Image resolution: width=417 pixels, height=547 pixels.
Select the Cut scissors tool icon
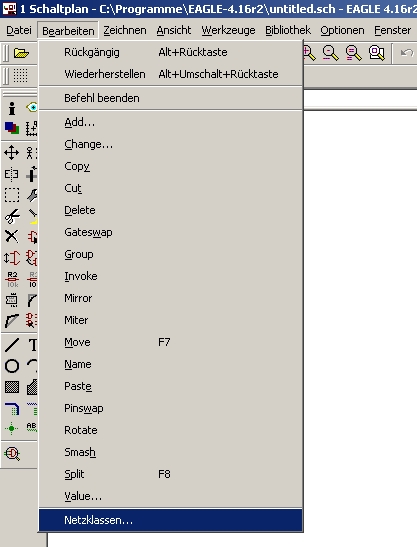12,216
